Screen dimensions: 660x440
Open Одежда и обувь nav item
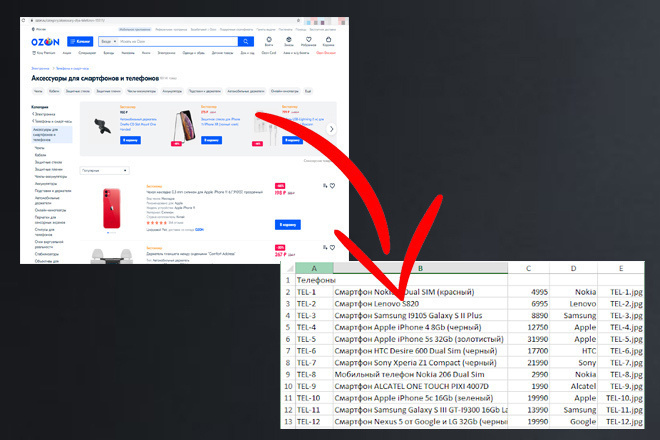[194, 53]
